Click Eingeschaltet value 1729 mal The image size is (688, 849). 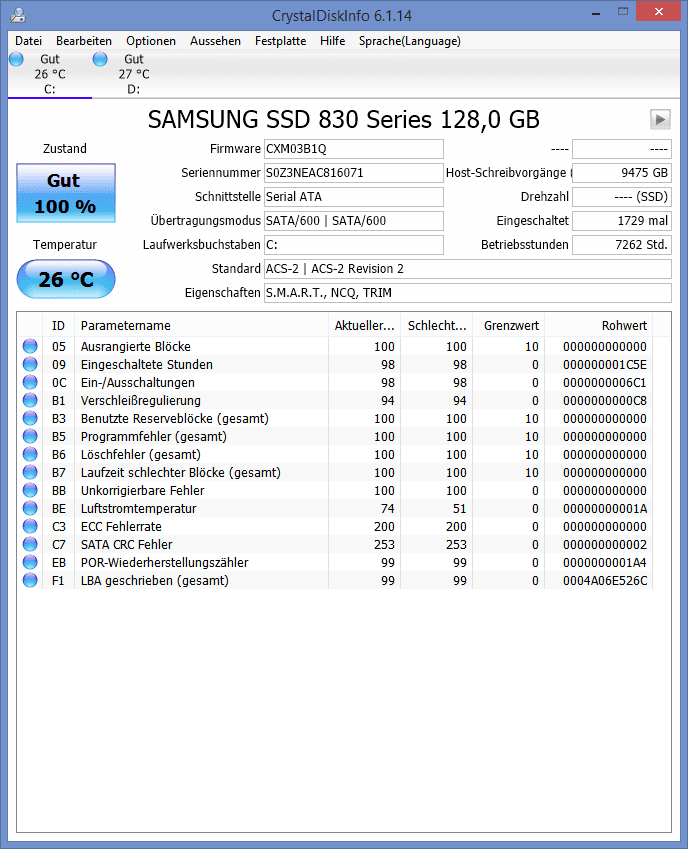coord(622,220)
